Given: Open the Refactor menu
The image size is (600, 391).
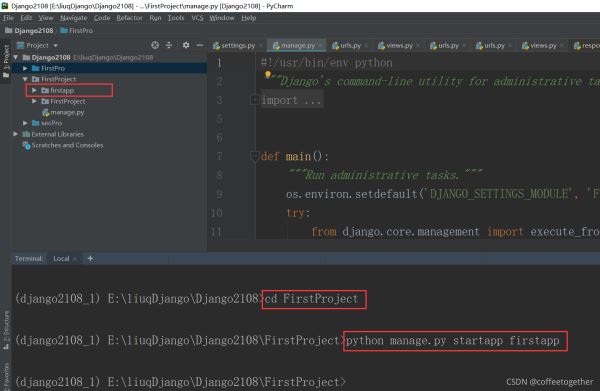Looking at the screenshot, I should coord(129,18).
